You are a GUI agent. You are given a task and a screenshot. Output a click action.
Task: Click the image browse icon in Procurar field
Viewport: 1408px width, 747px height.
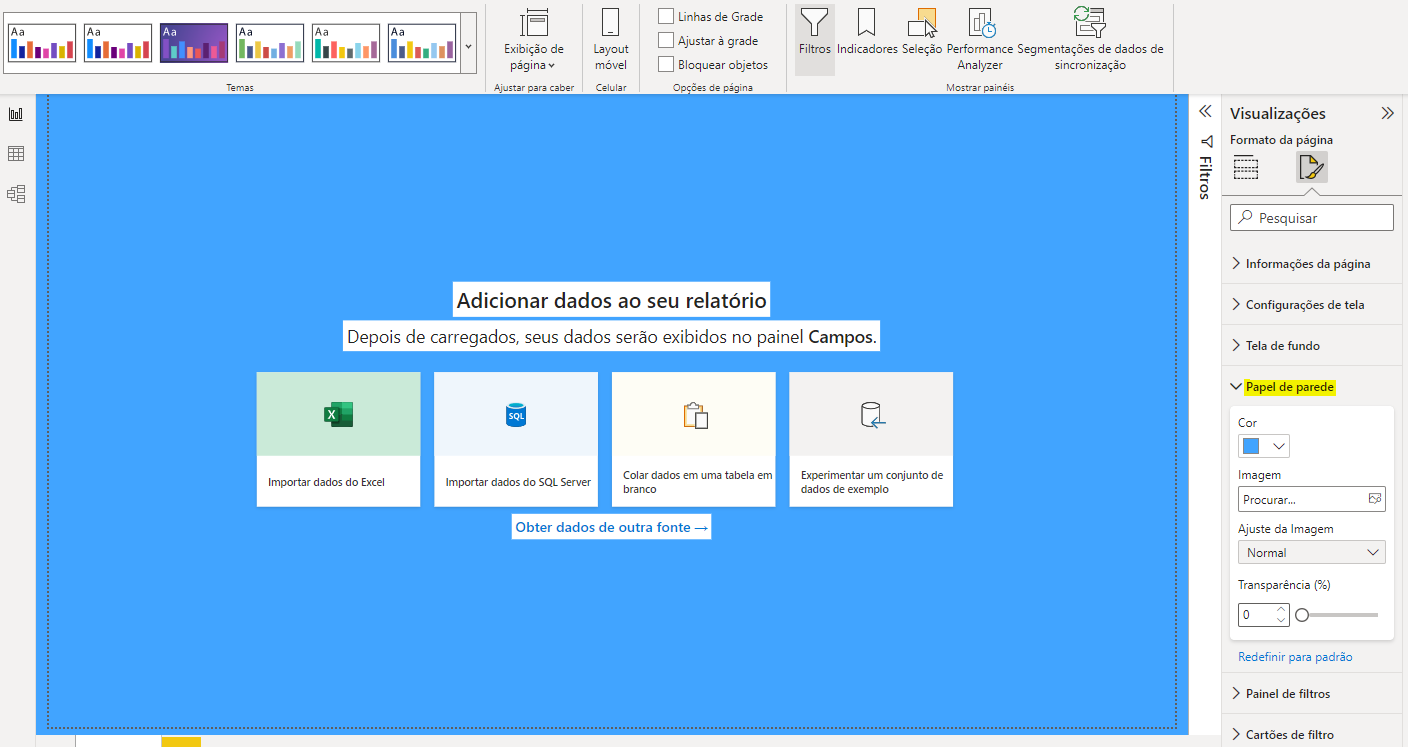(x=1374, y=498)
